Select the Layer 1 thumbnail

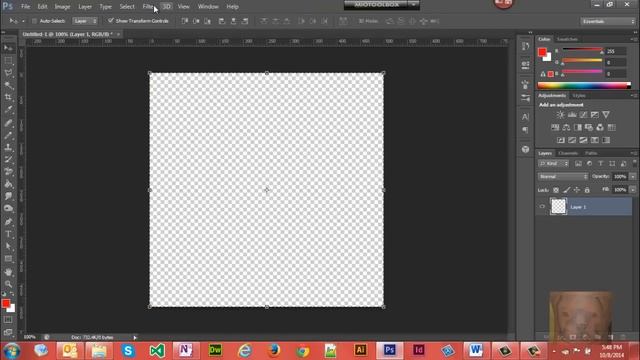(558, 207)
